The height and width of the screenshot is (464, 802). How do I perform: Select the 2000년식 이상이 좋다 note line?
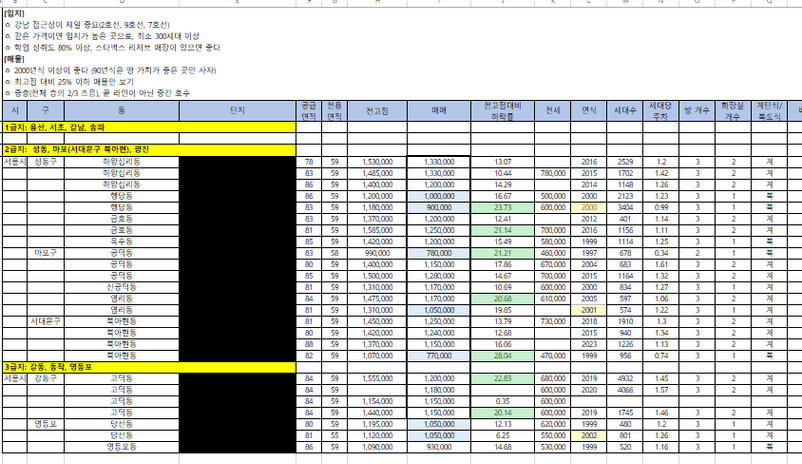[x=110, y=70]
